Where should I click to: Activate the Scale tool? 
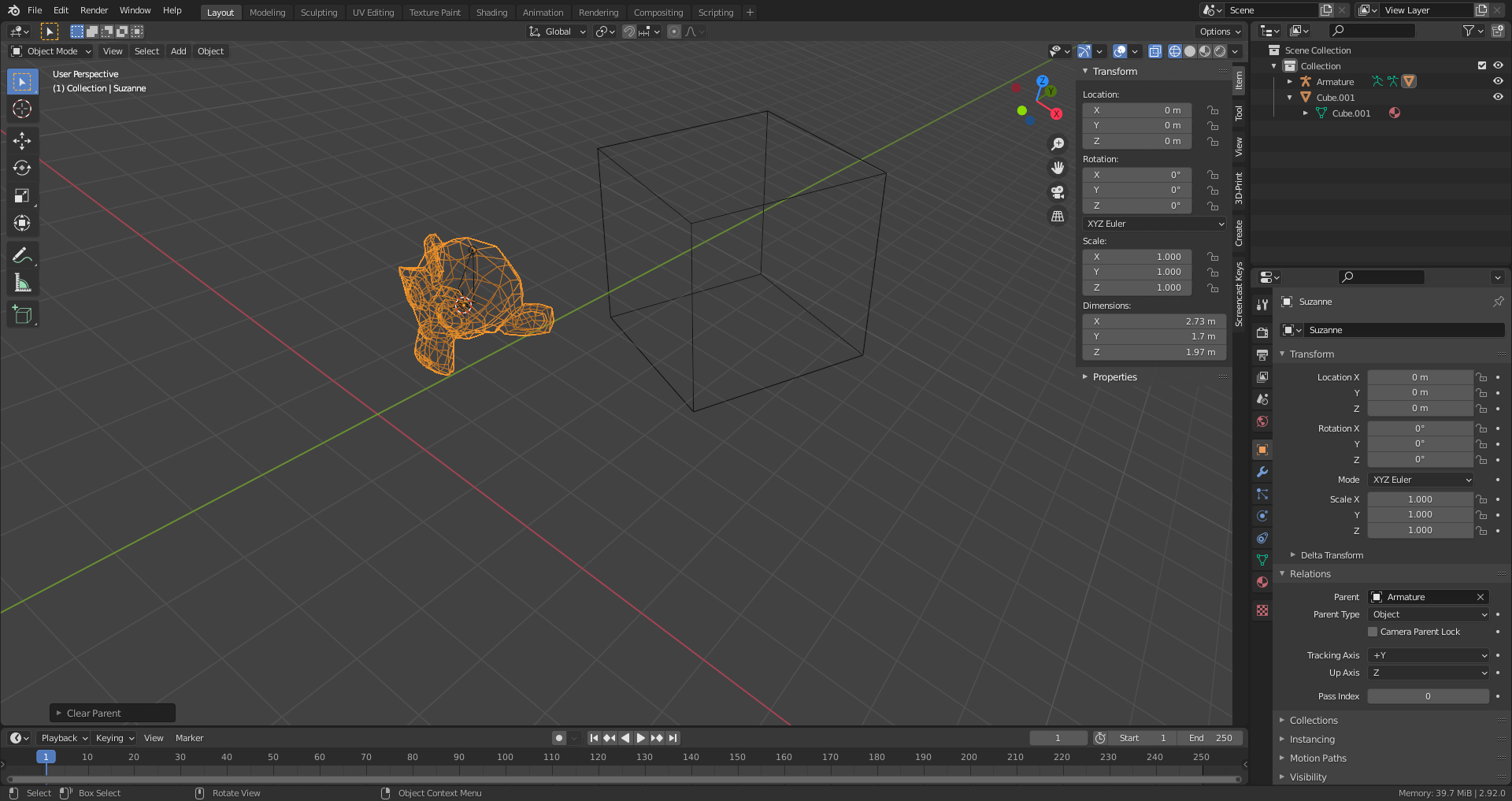pyautogui.click(x=22, y=196)
